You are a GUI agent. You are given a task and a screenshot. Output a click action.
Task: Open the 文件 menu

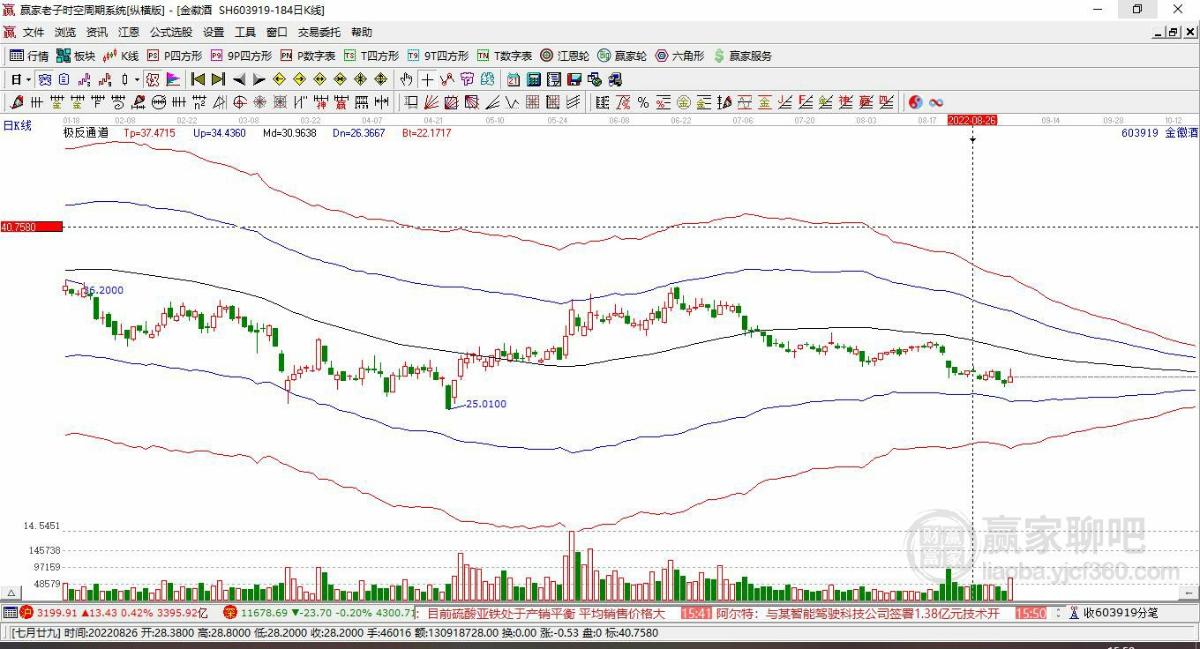33,32
